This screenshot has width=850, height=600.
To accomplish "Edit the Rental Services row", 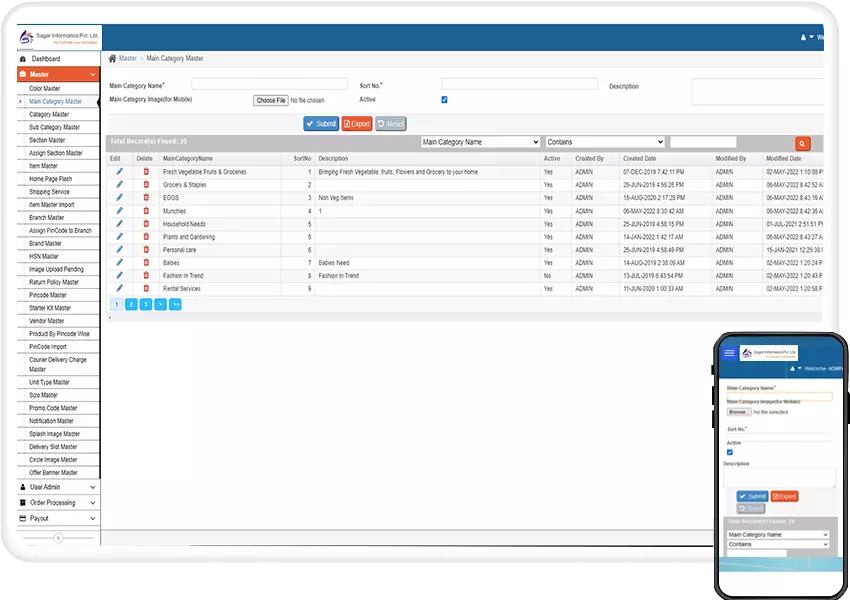I will tap(119, 288).
